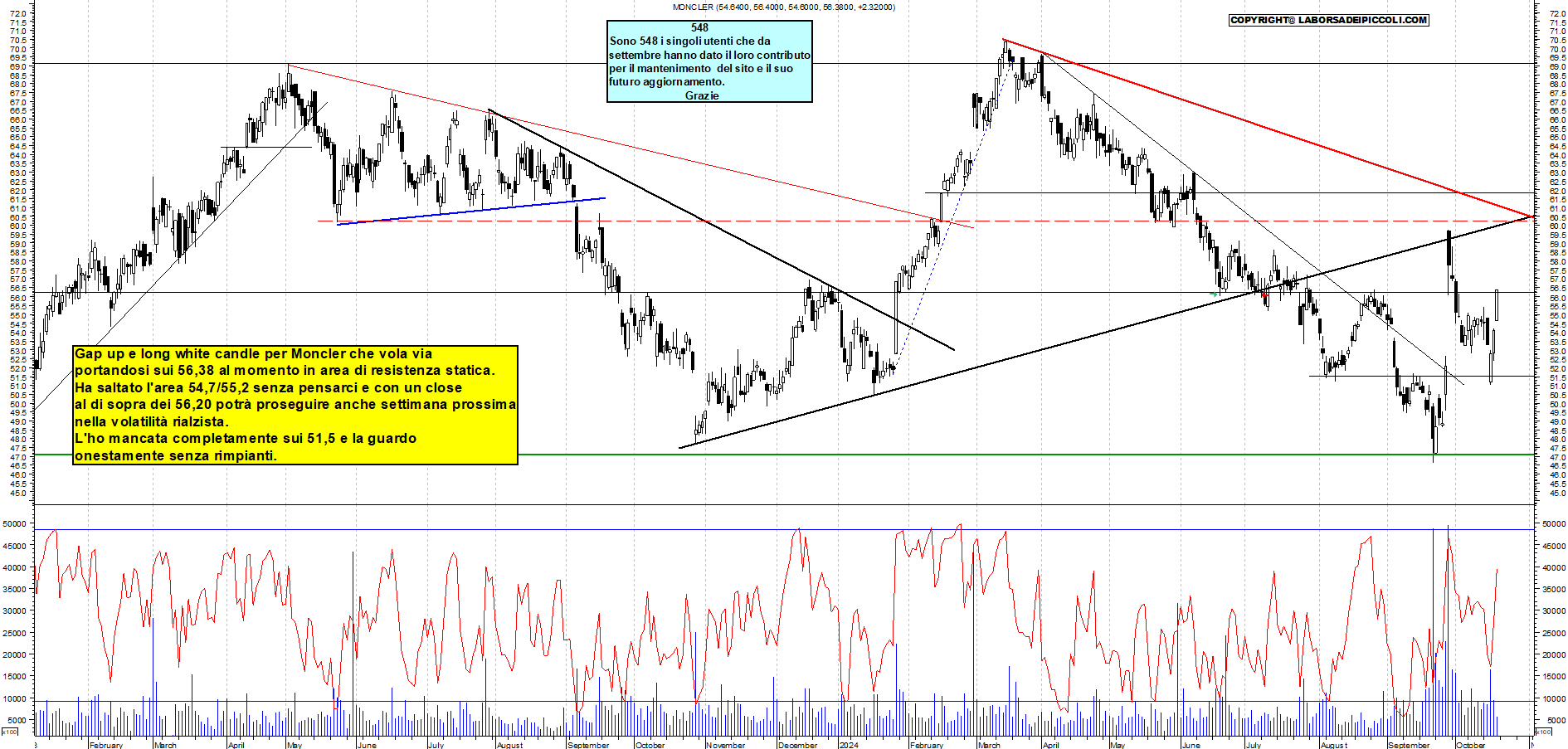Click the short blue trendline under the June-August lows
Image resolution: width=1568 pixels, height=749 pixels.
[471, 211]
